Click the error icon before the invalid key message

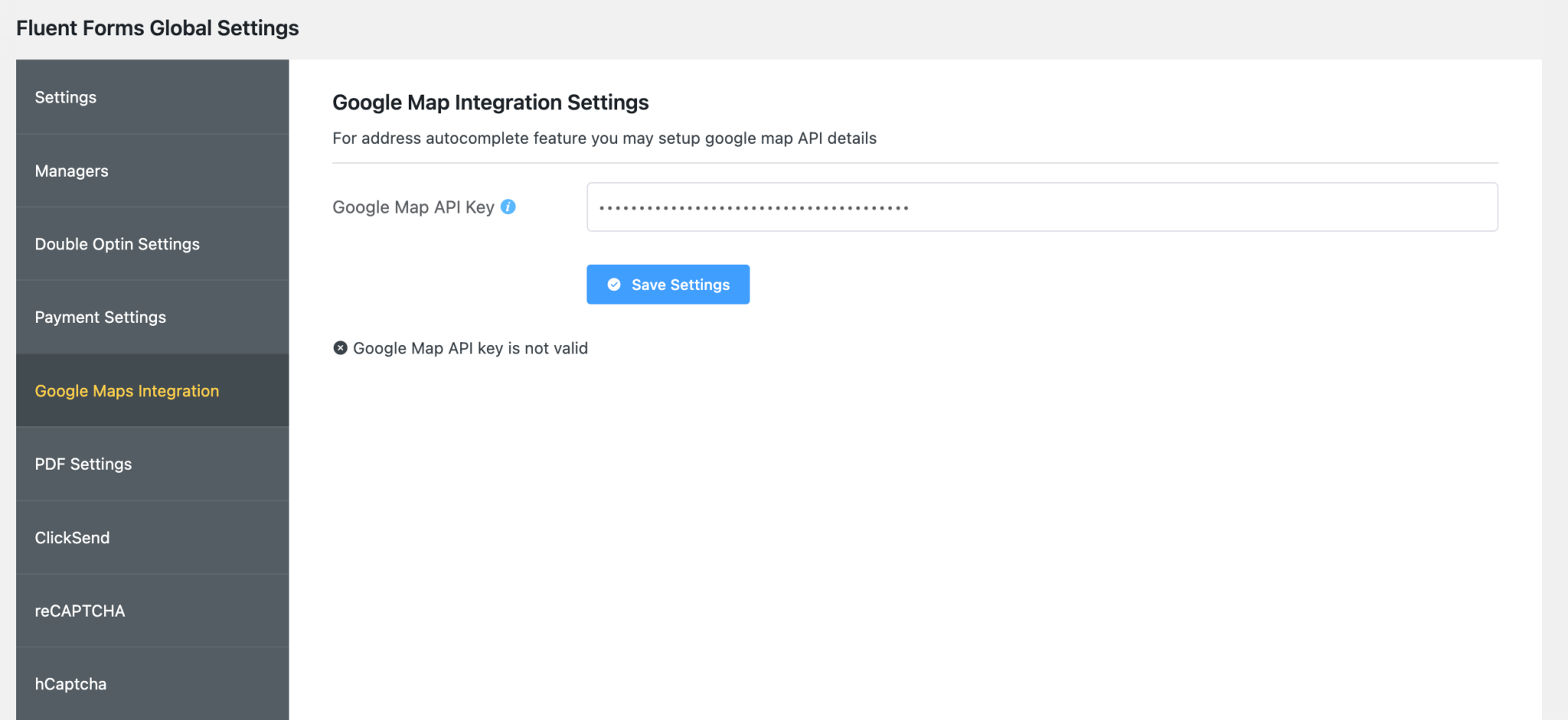click(x=340, y=347)
